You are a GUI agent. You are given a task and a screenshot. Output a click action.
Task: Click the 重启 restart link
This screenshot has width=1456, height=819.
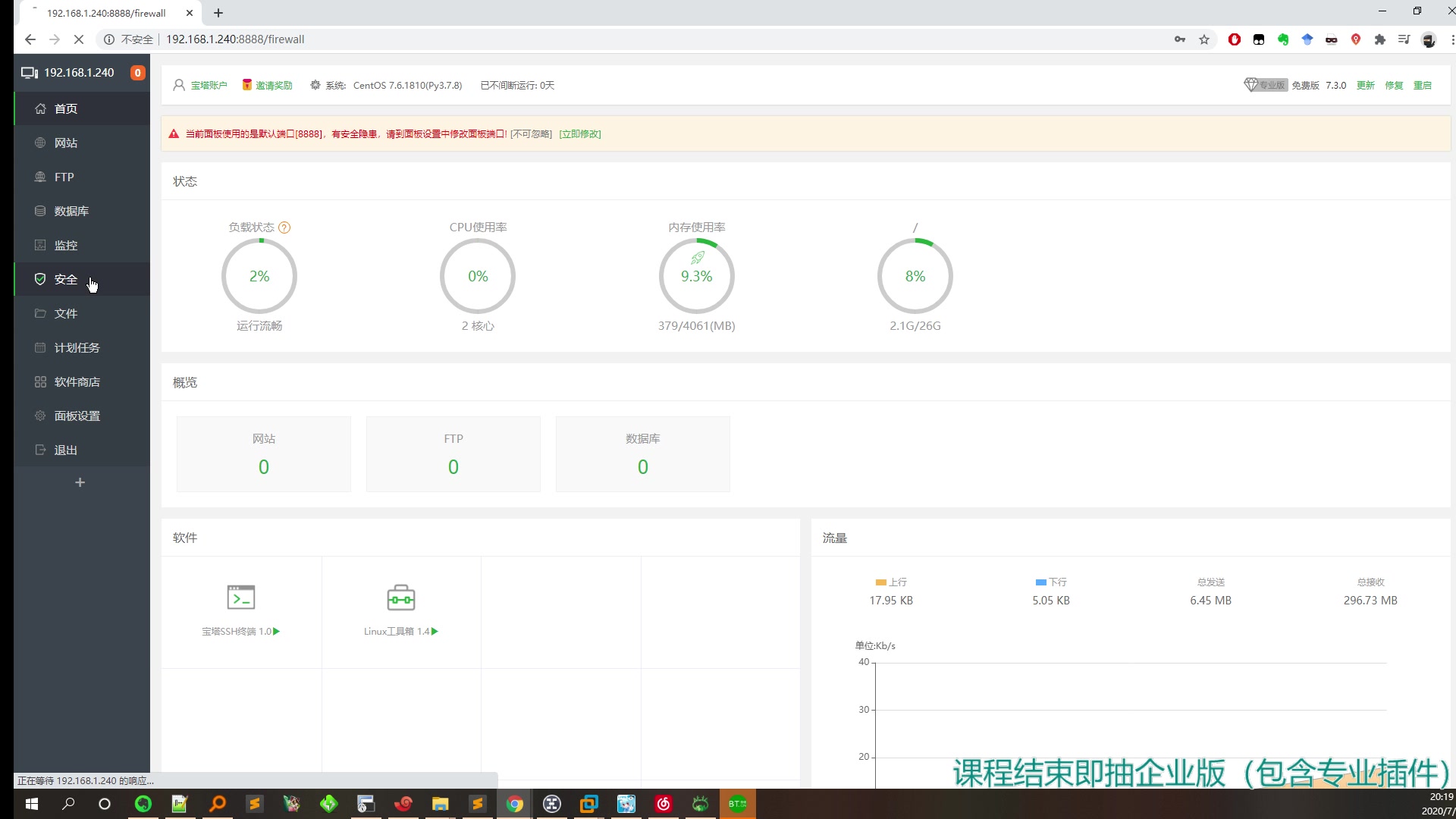(1422, 85)
